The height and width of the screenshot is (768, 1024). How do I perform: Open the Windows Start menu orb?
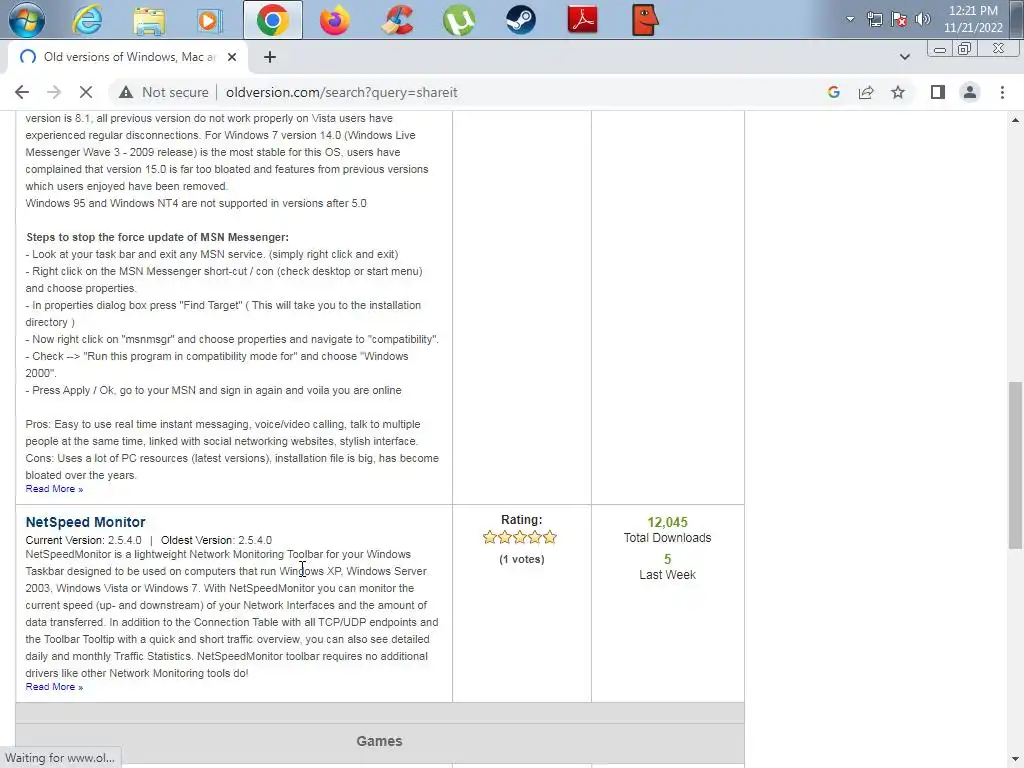pyautogui.click(x=26, y=20)
